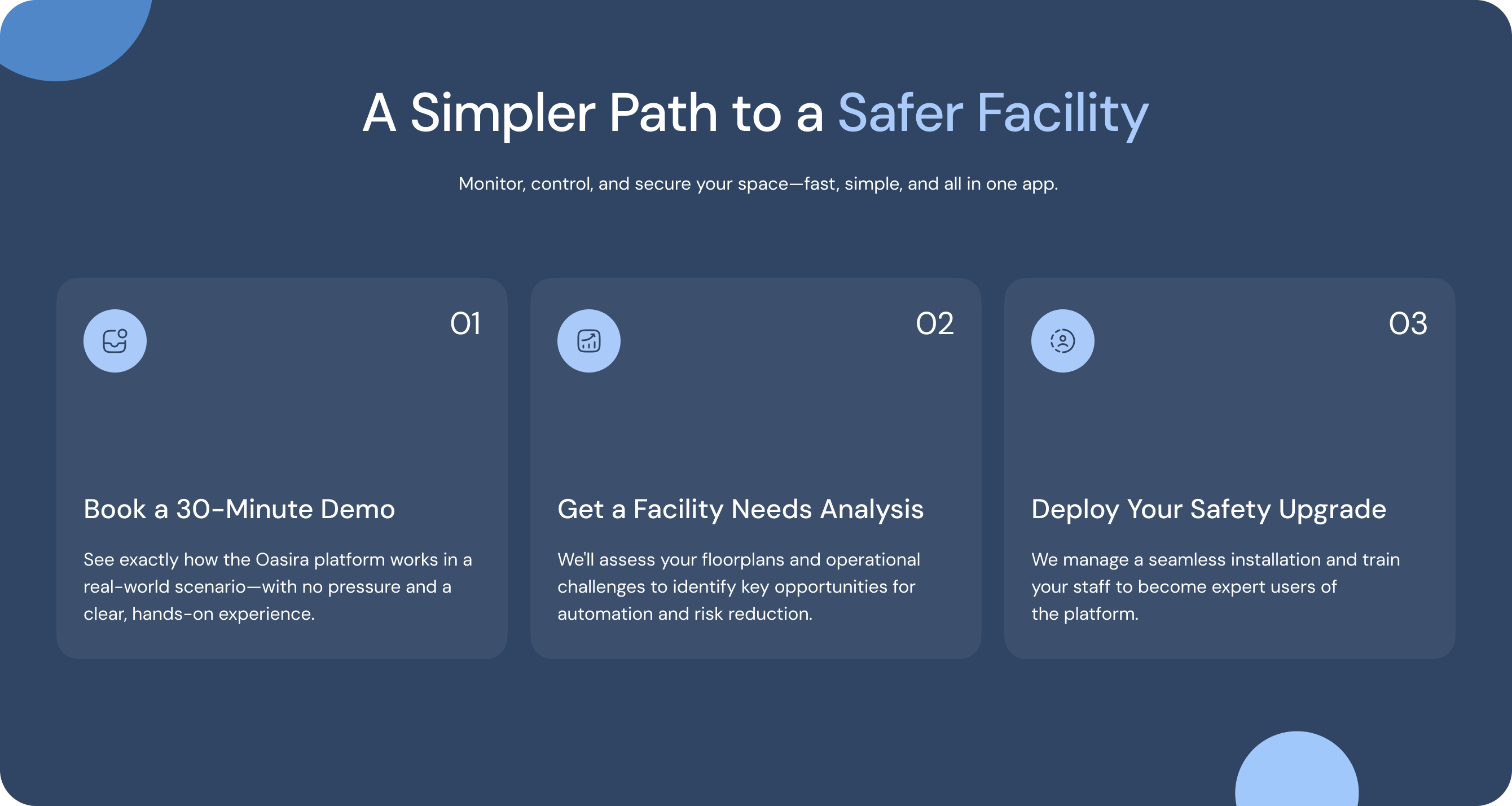The image size is (1512, 806).
Task: Click the chart analytics icon in card 02
Action: pos(588,341)
